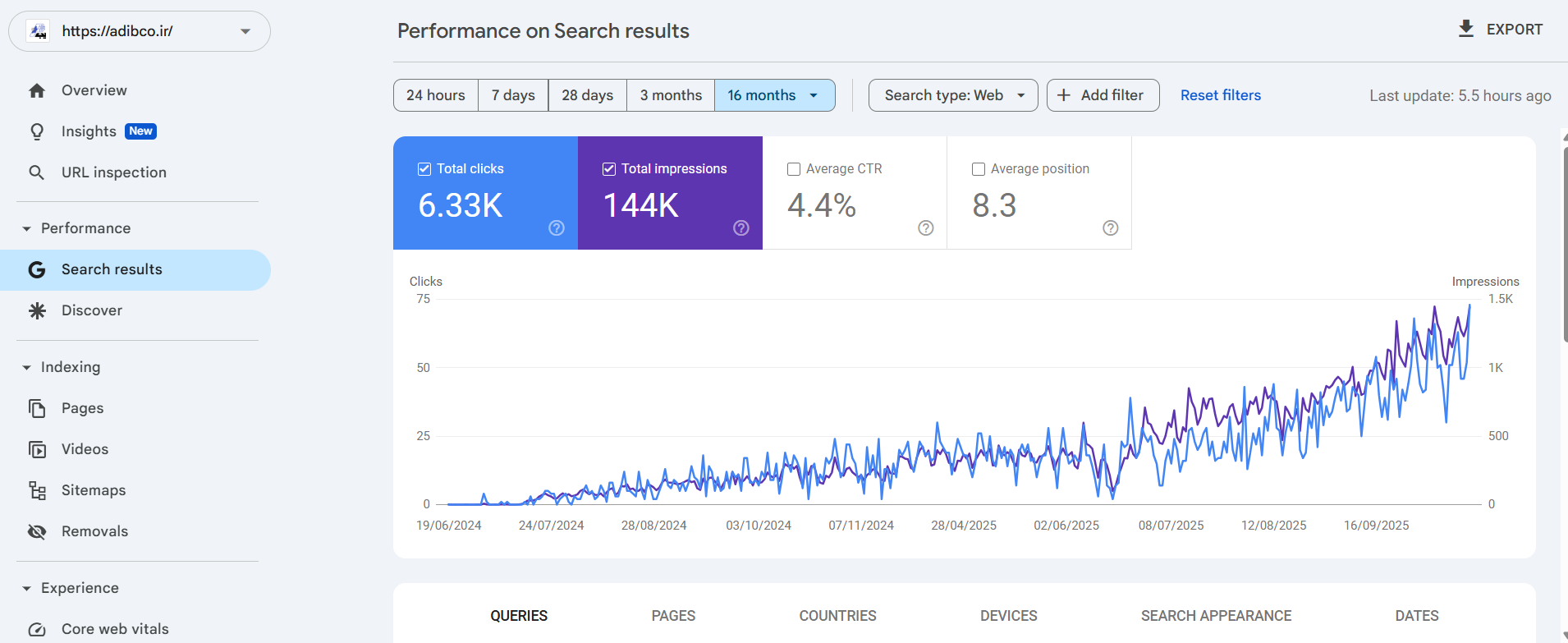Click the Removals crossed-eye icon
Image resolution: width=1568 pixels, height=643 pixels.
click(37, 531)
